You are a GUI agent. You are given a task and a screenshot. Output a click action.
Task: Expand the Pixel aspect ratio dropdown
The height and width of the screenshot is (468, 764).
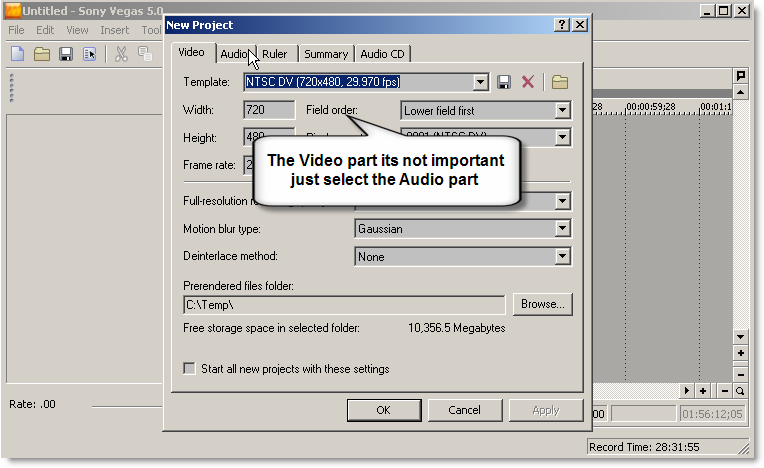tap(562, 137)
